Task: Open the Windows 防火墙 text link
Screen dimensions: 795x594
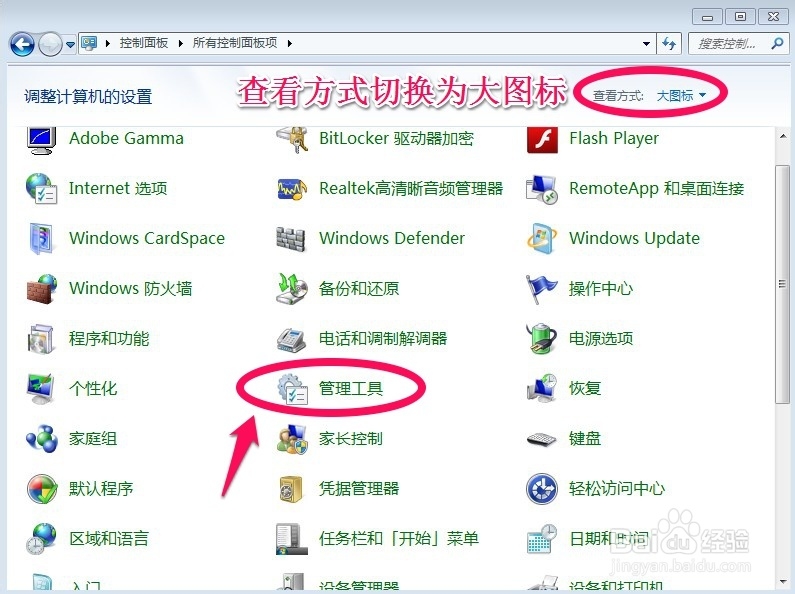Action: pos(130,288)
